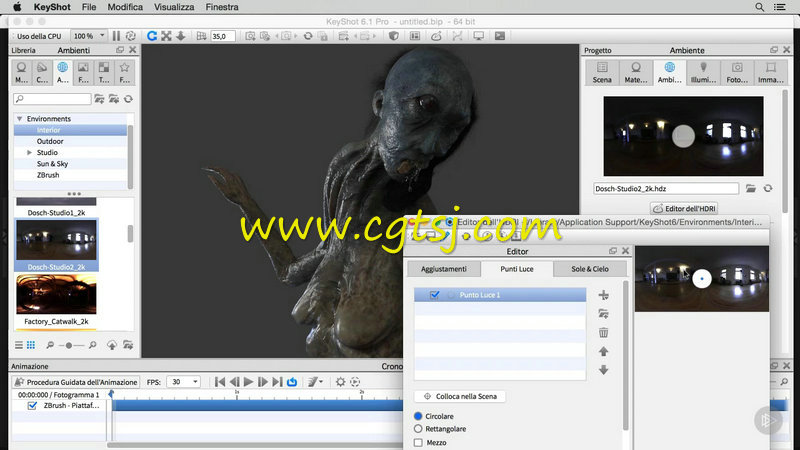
Task: Click the blue timeline playhead marker
Action: (x=111, y=394)
